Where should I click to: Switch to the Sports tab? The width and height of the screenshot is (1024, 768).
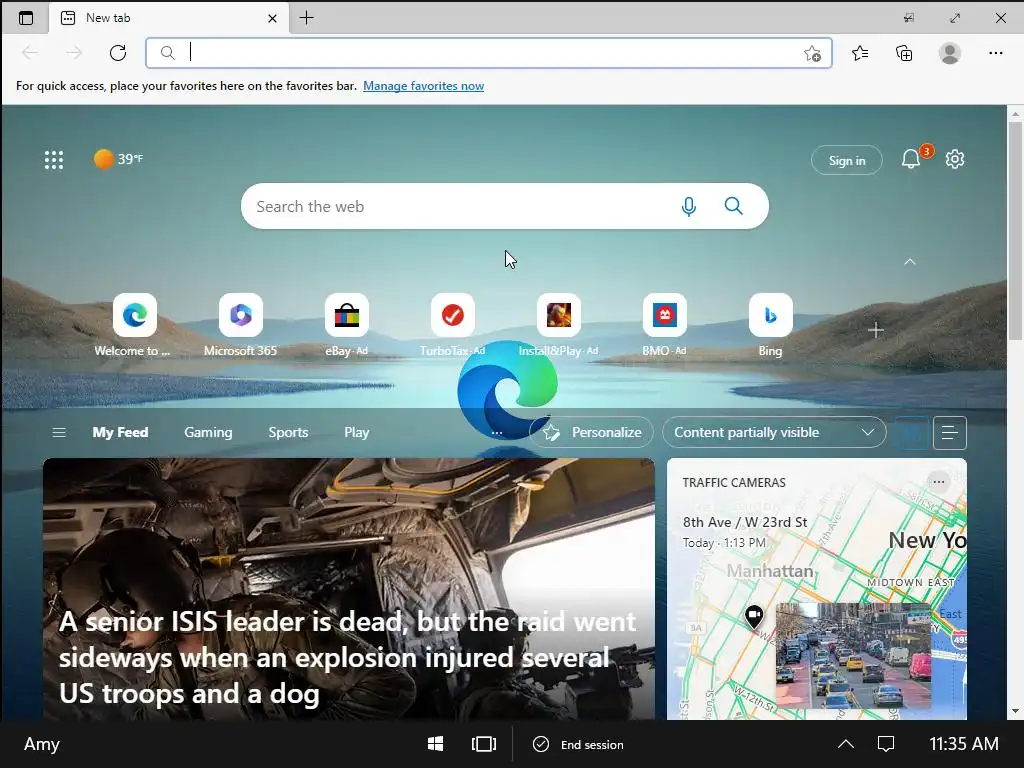click(x=288, y=432)
